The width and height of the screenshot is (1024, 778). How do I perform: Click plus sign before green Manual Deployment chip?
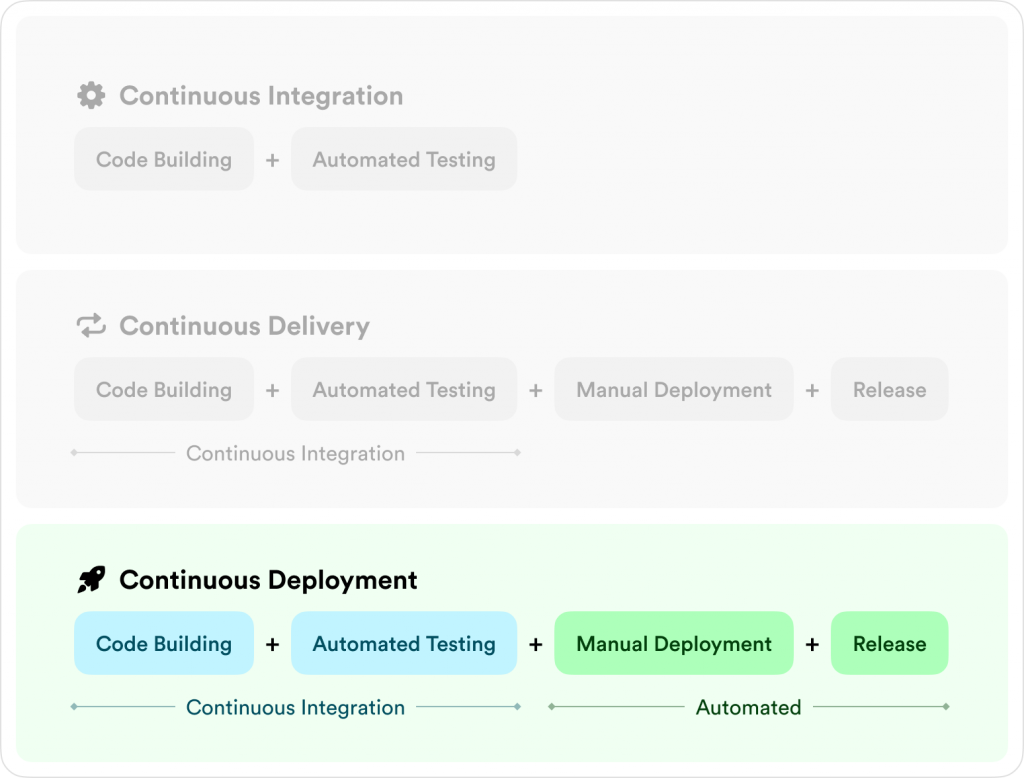pyautogui.click(x=536, y=644)
